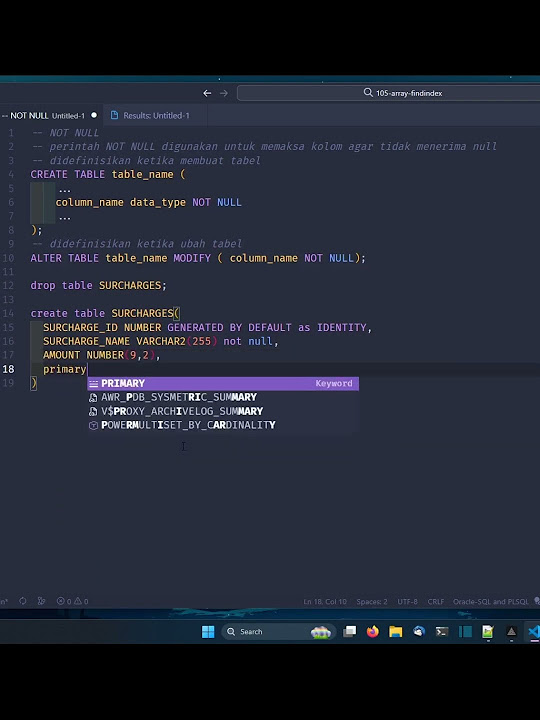Image resolution: width=540 pixels, height=720 pixels.
Task: Open the terminal app from taskbar
Action: pyautogui.click(x=442, y=632)
